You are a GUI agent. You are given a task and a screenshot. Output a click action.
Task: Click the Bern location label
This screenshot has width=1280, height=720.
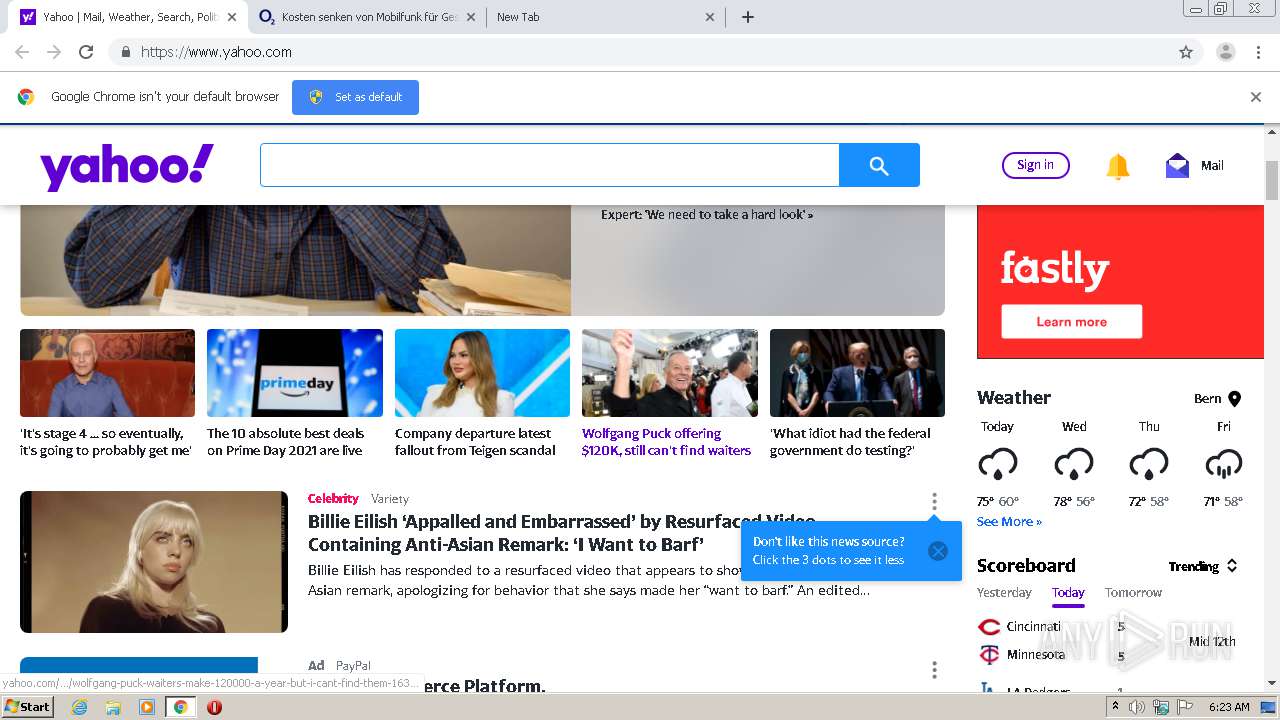(x=1207, y=399)
